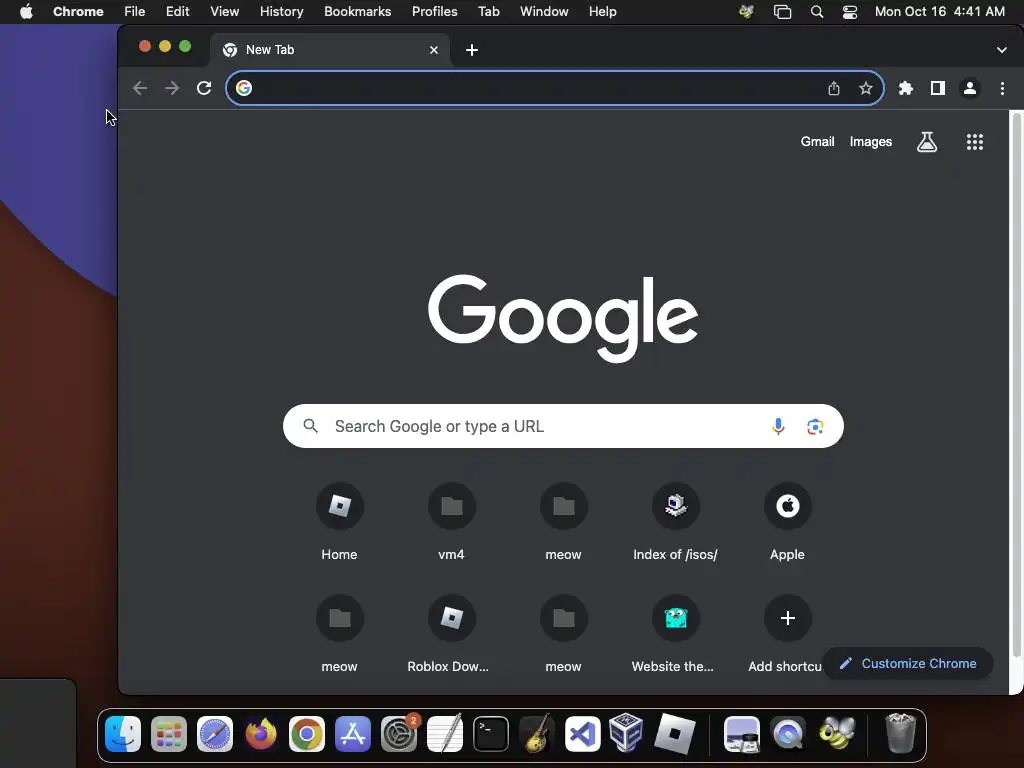Viewport: 1024px width, 768px height.
Task: Share this page via share icon
Action: [834, 88]
